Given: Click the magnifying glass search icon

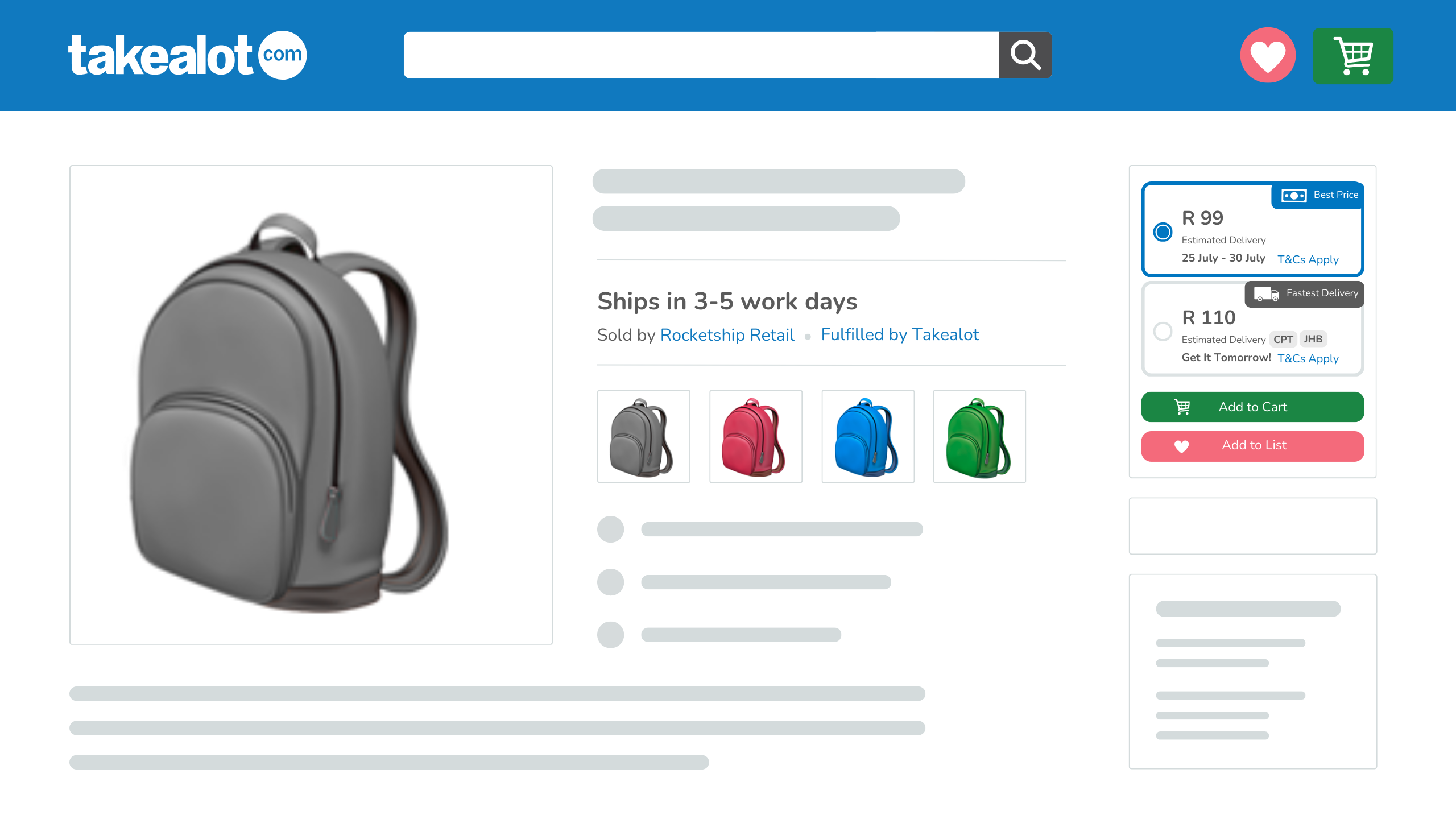Looking at the screenshot, I should pyautogui.click(x=1025, y=55).
